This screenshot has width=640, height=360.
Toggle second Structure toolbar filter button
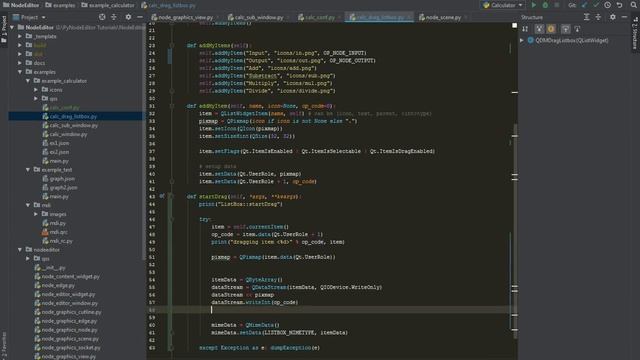coord(540,29)
